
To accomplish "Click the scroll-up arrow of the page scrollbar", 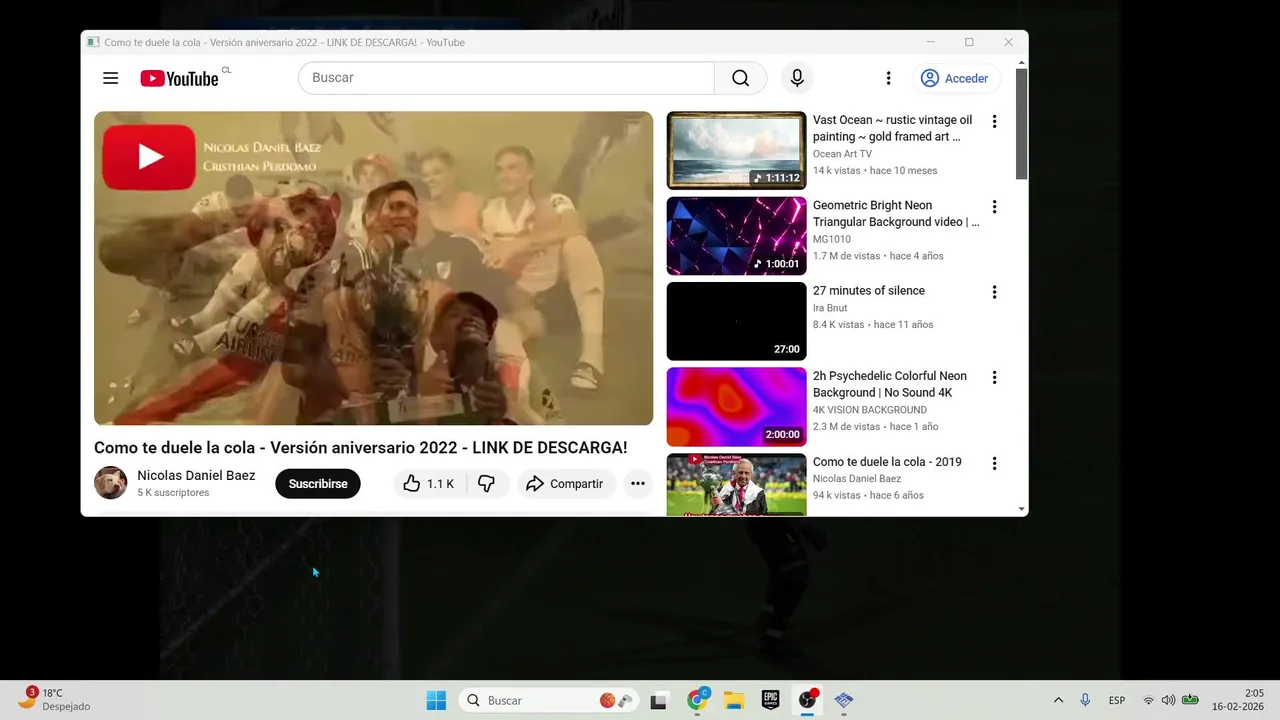I will pos(1021,62).
